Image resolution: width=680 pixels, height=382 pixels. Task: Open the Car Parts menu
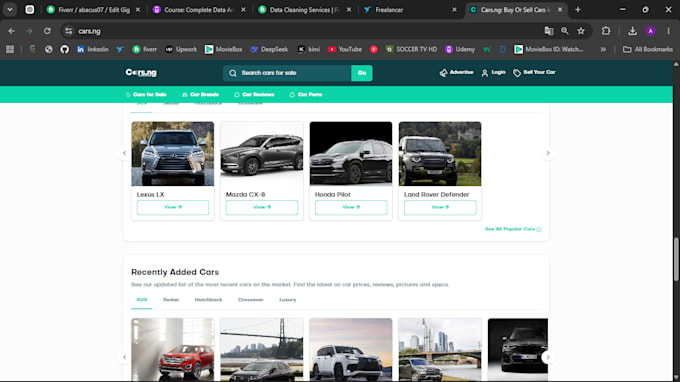coord(306,95)
